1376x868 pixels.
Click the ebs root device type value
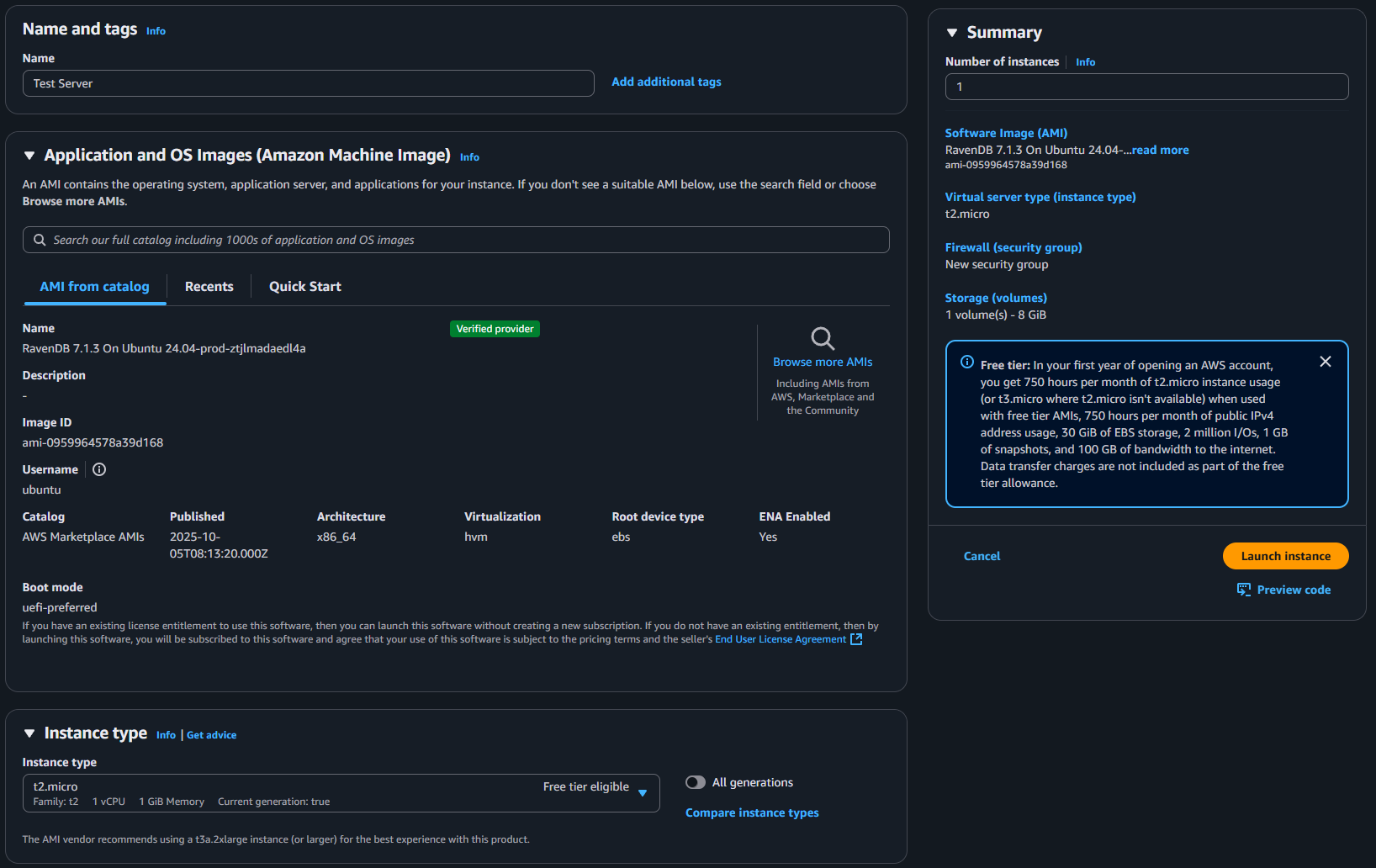tap(621, 537)
